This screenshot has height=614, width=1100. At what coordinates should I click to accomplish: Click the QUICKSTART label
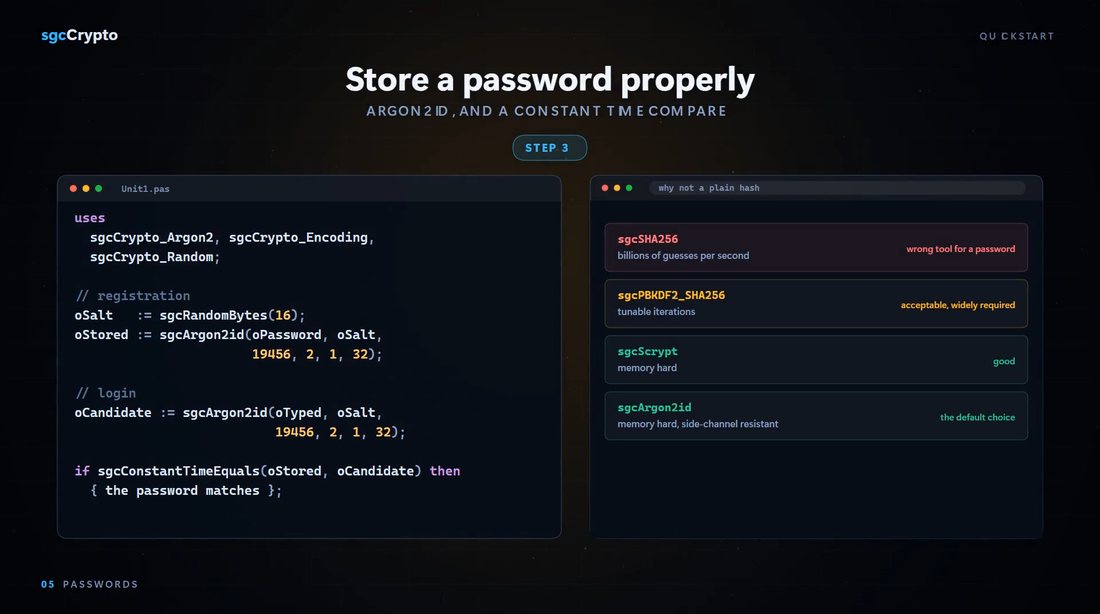[1017, 36]
